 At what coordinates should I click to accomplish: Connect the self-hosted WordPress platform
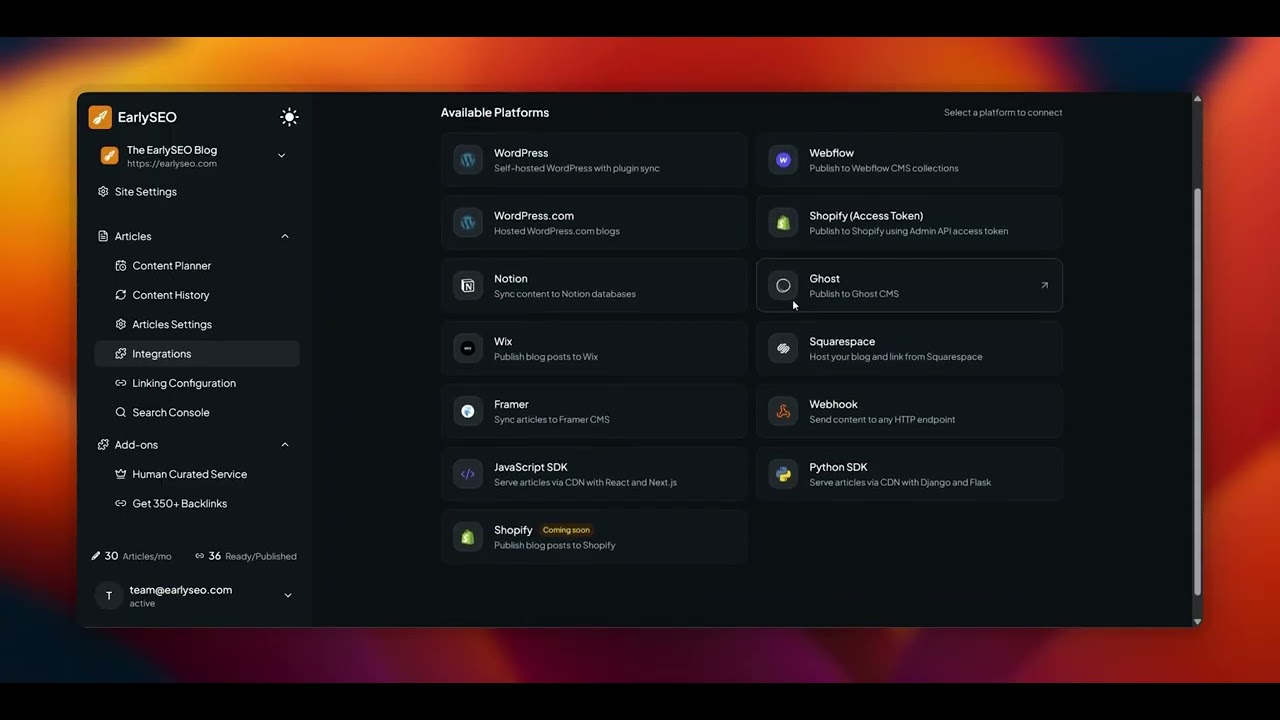coord(594,160)
